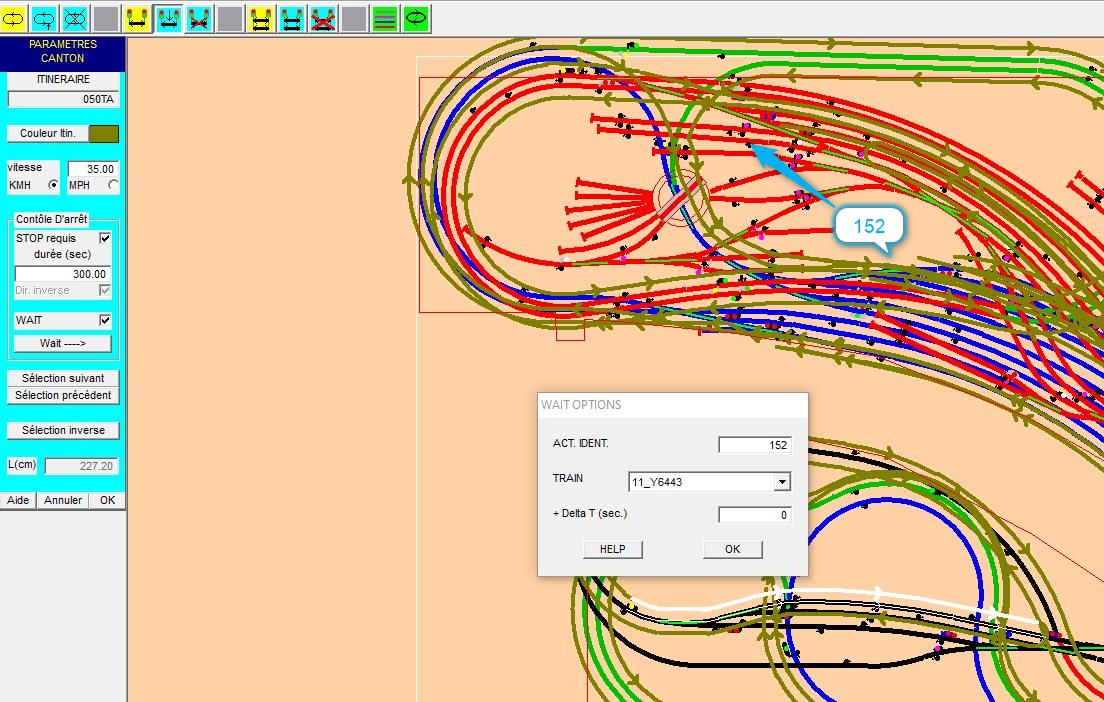The width and height of the screenshot is (1104, 702).
Task: Click the Annuler button
Action: click(63, 500)
